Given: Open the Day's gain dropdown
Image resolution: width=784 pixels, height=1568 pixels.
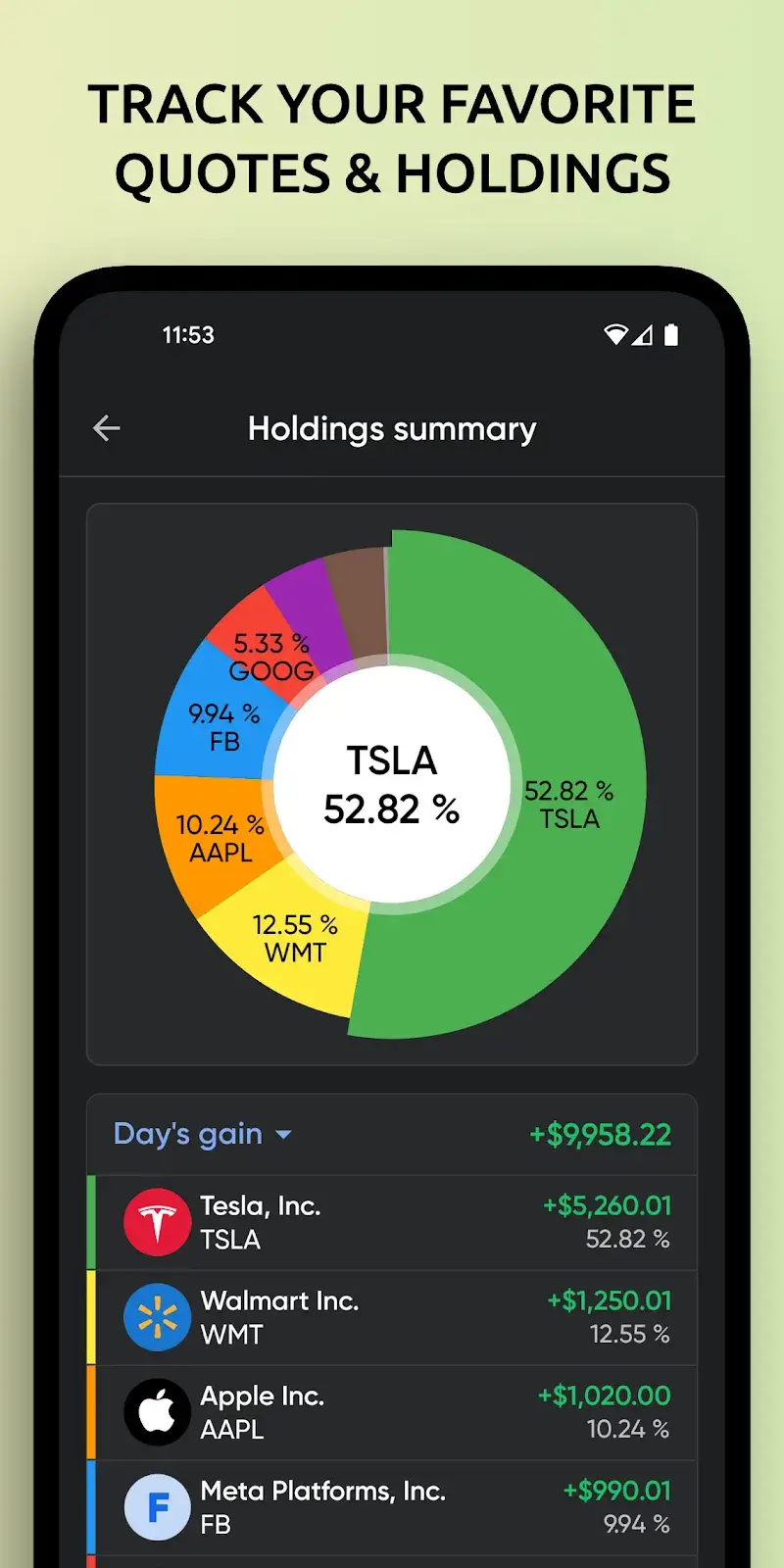Looking at the screenshot, I should pyautogui.click(x=188, y=1134).
